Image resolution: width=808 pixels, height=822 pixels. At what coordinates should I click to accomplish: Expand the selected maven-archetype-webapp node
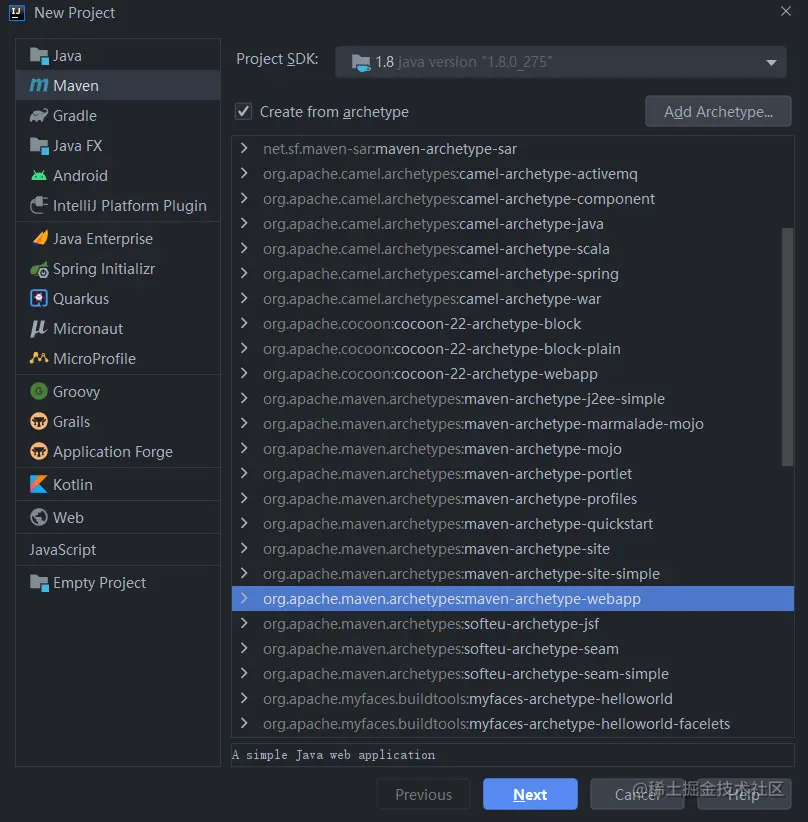[x=244, y=598]
